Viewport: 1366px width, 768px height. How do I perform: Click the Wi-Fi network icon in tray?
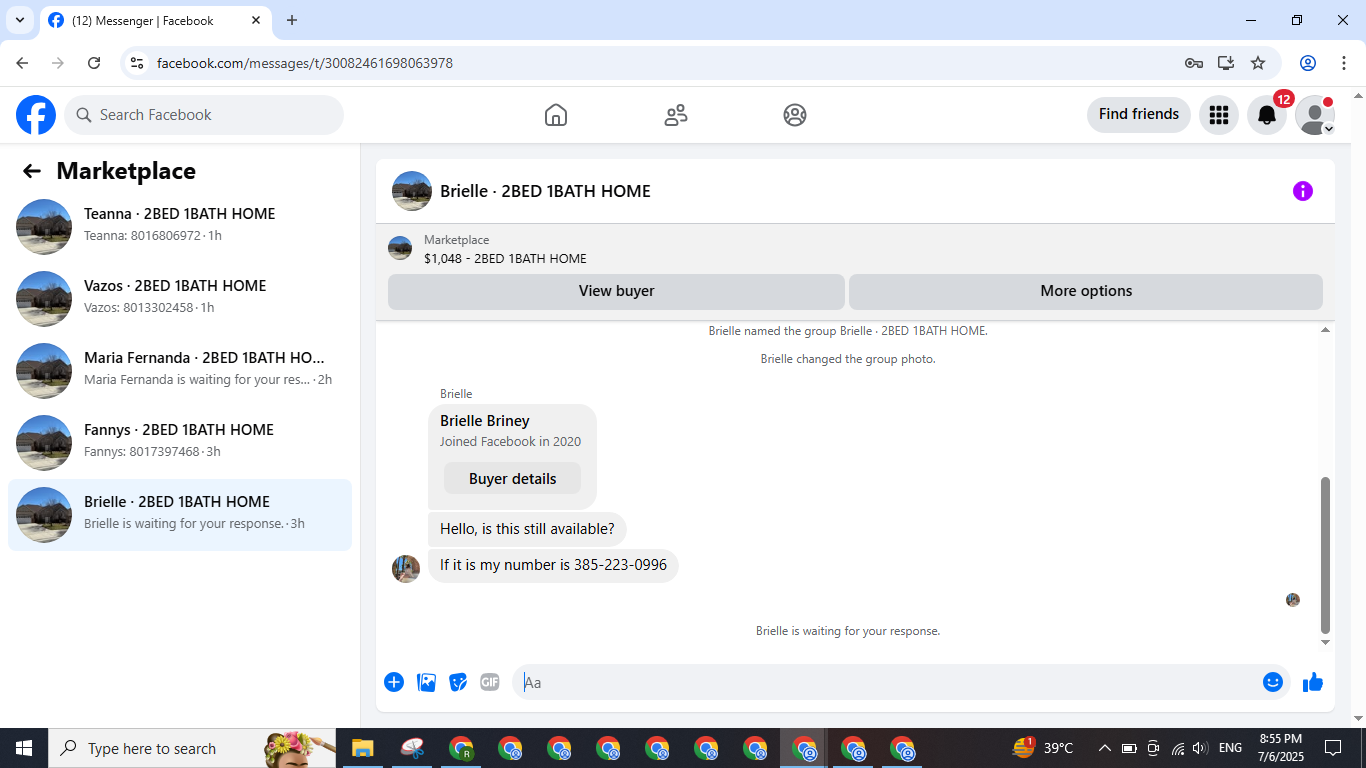click(x=1177, y=748)
